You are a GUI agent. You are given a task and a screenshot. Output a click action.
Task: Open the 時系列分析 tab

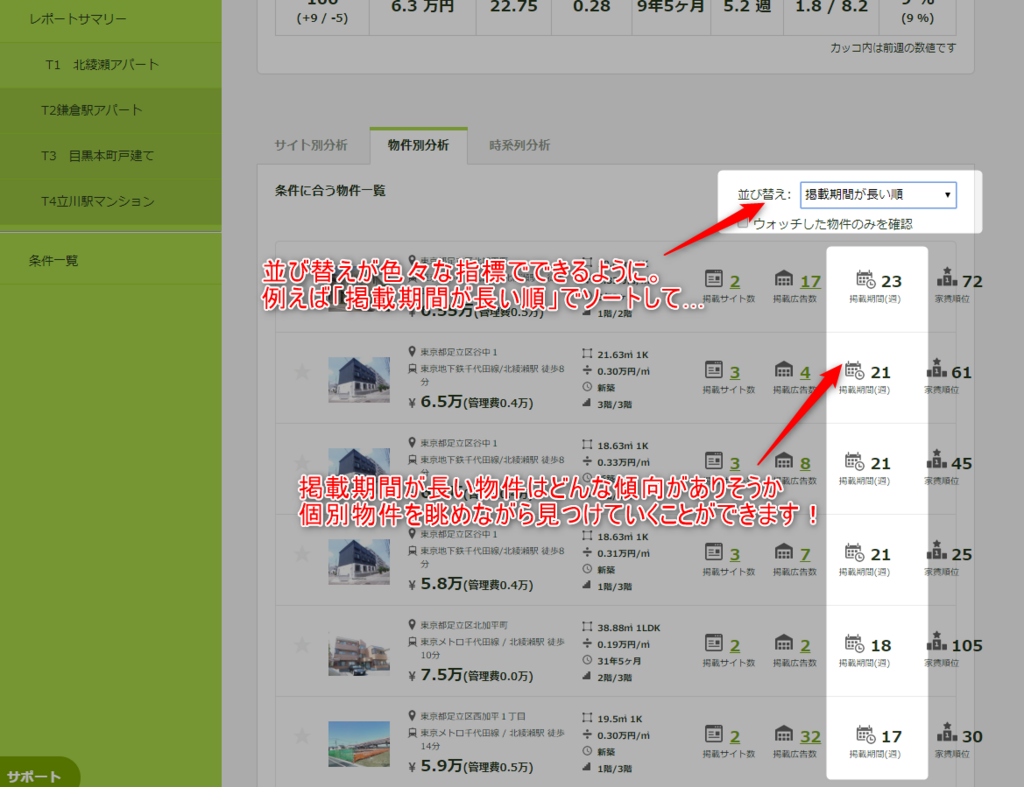click(520, 145)
